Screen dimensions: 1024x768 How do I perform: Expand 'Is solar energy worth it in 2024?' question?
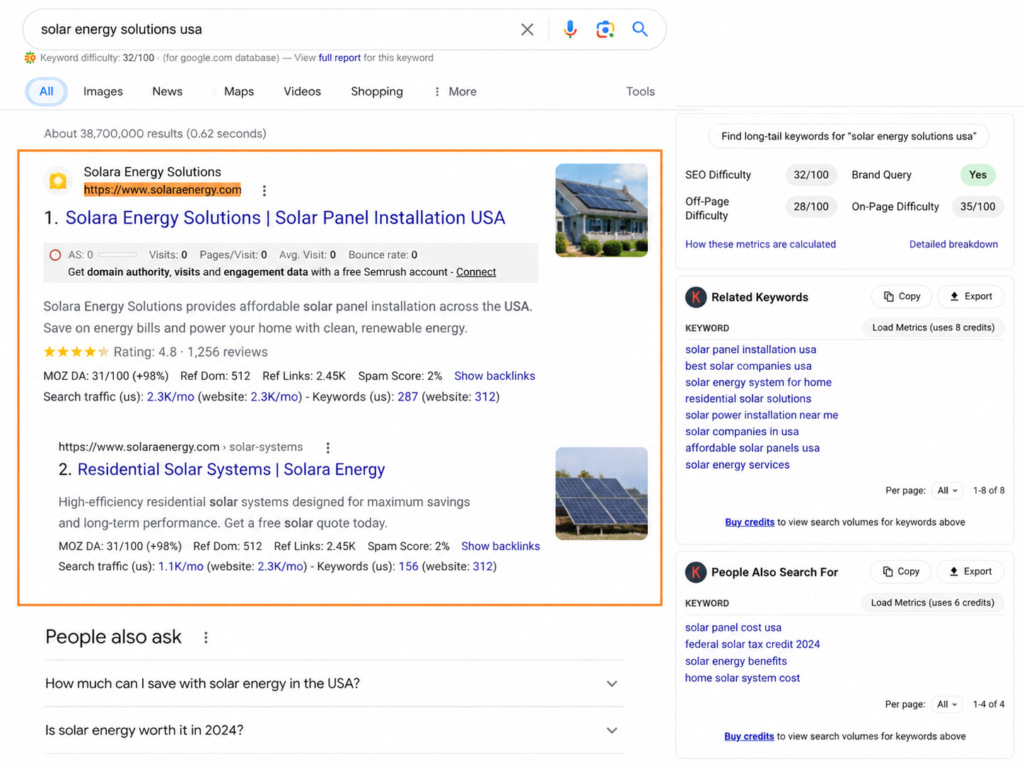[x=334, y=730]
